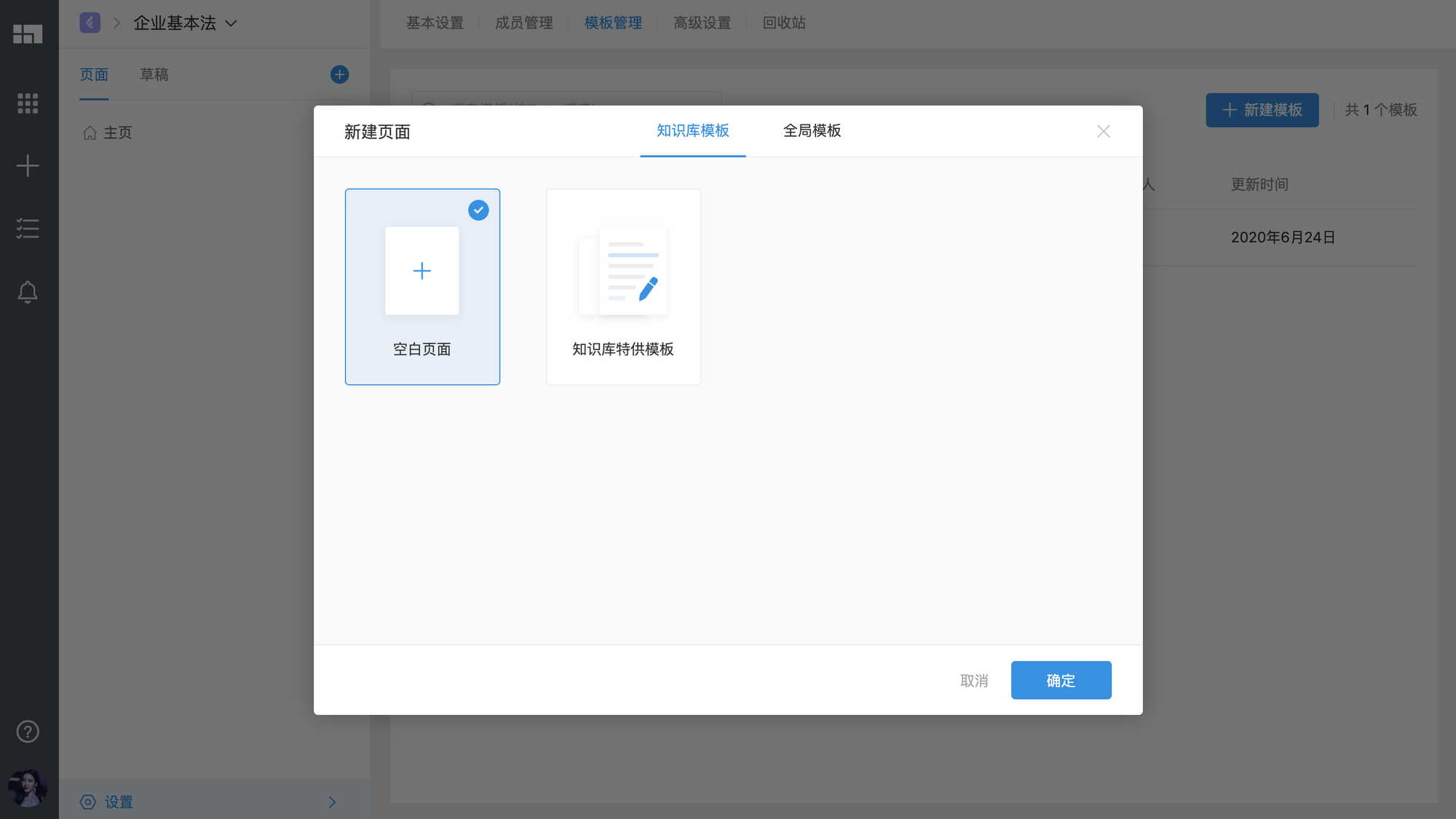Viewport: 1456px width, 819px height.
Task: Select the 知识库特供模板 card
Action: [624, 287]
